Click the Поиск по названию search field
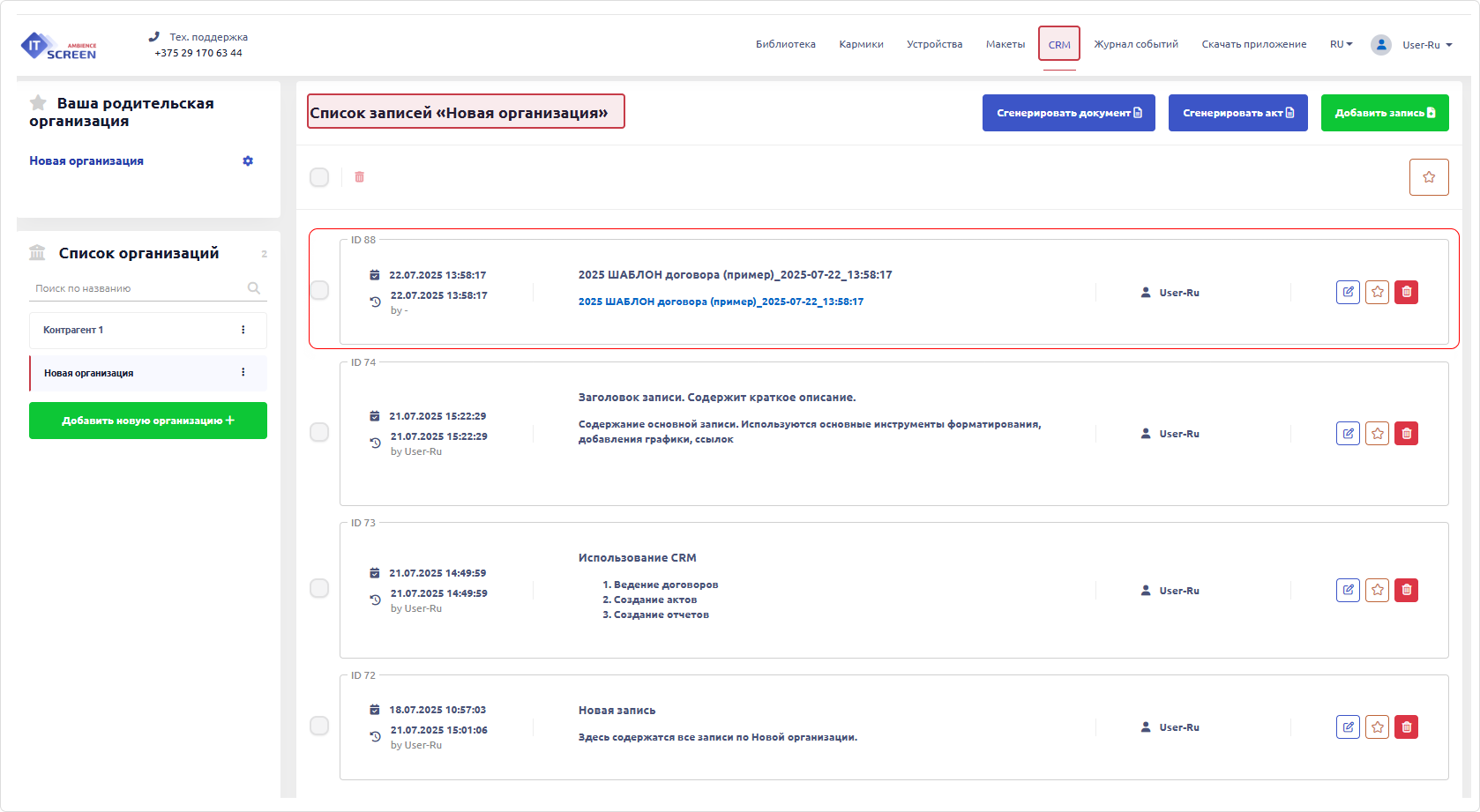Image resolution: width=1480 pixels, height=812 pixels. point(132,288)
